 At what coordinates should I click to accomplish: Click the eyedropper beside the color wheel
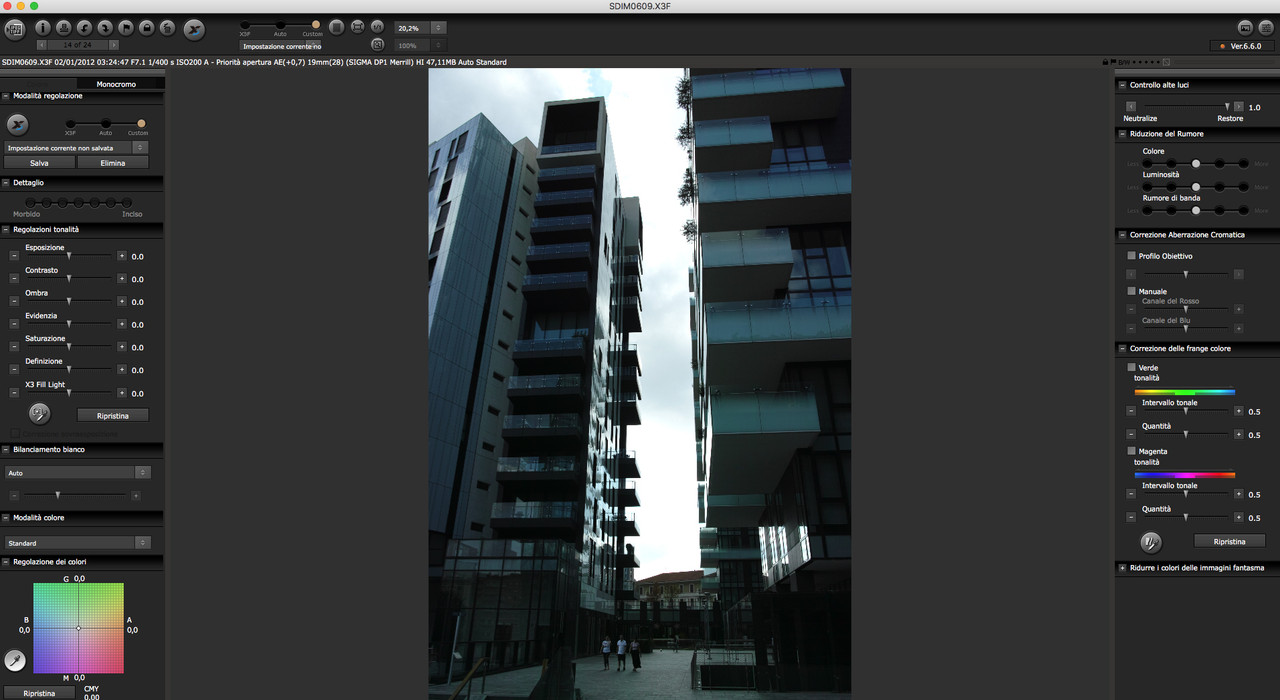(14, 660)
